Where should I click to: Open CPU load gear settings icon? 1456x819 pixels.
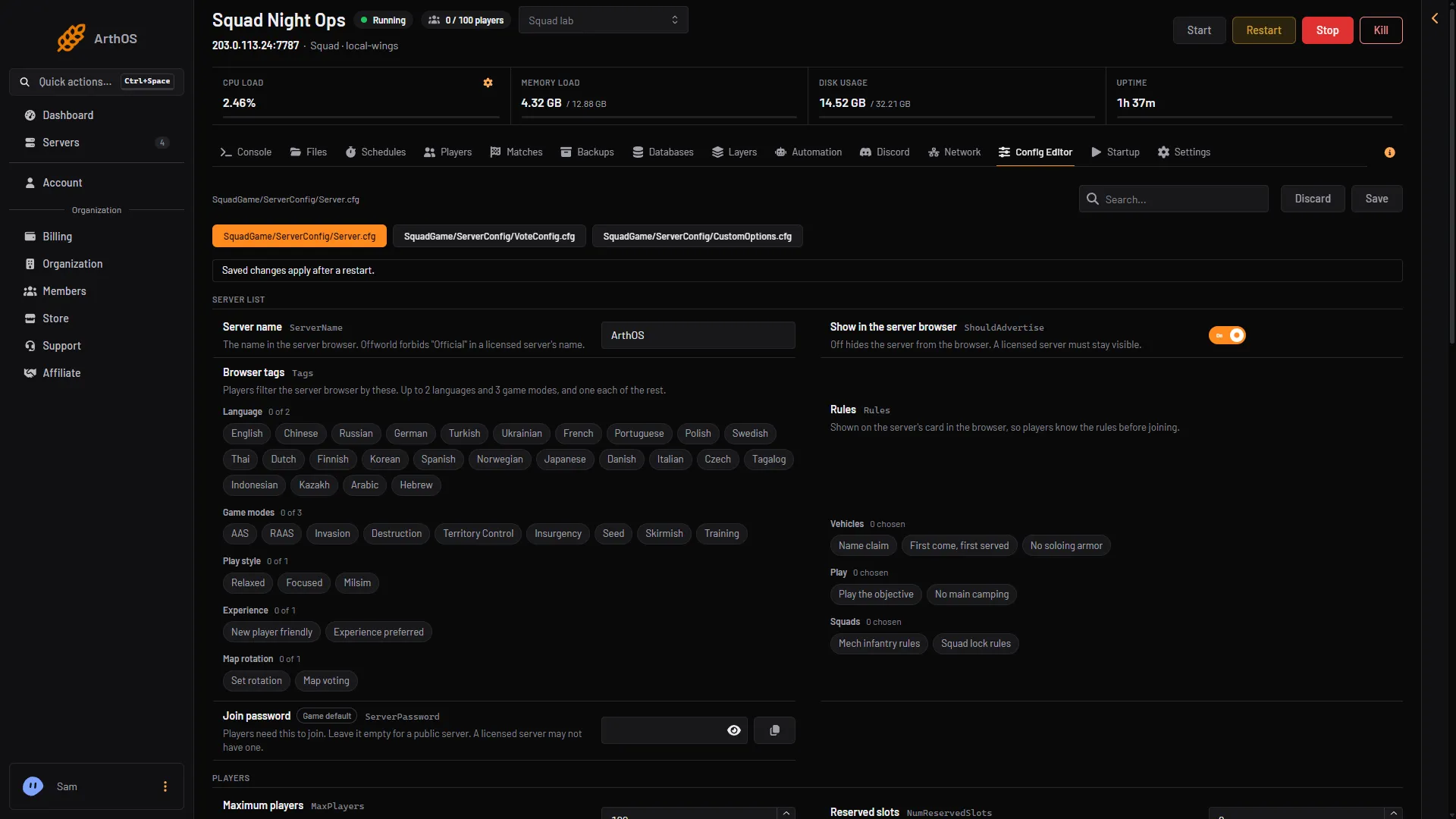pos(488,83)
